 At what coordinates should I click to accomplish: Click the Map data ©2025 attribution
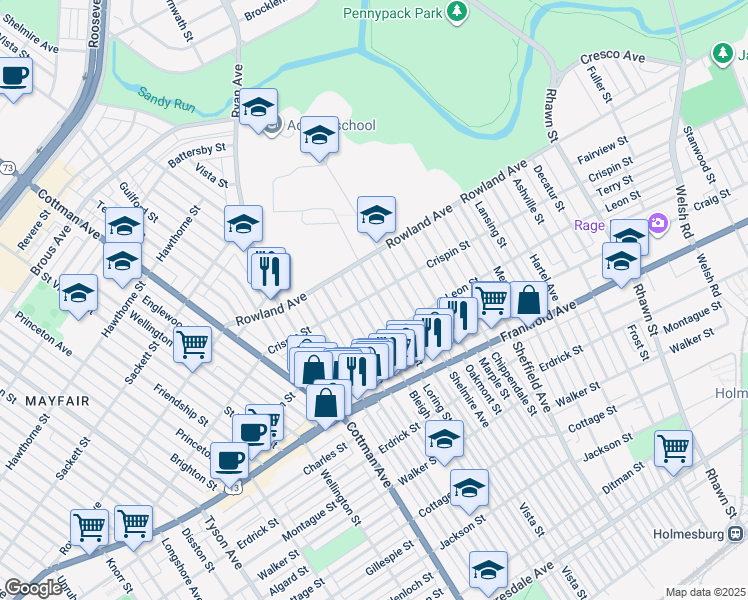click(706, 592)
